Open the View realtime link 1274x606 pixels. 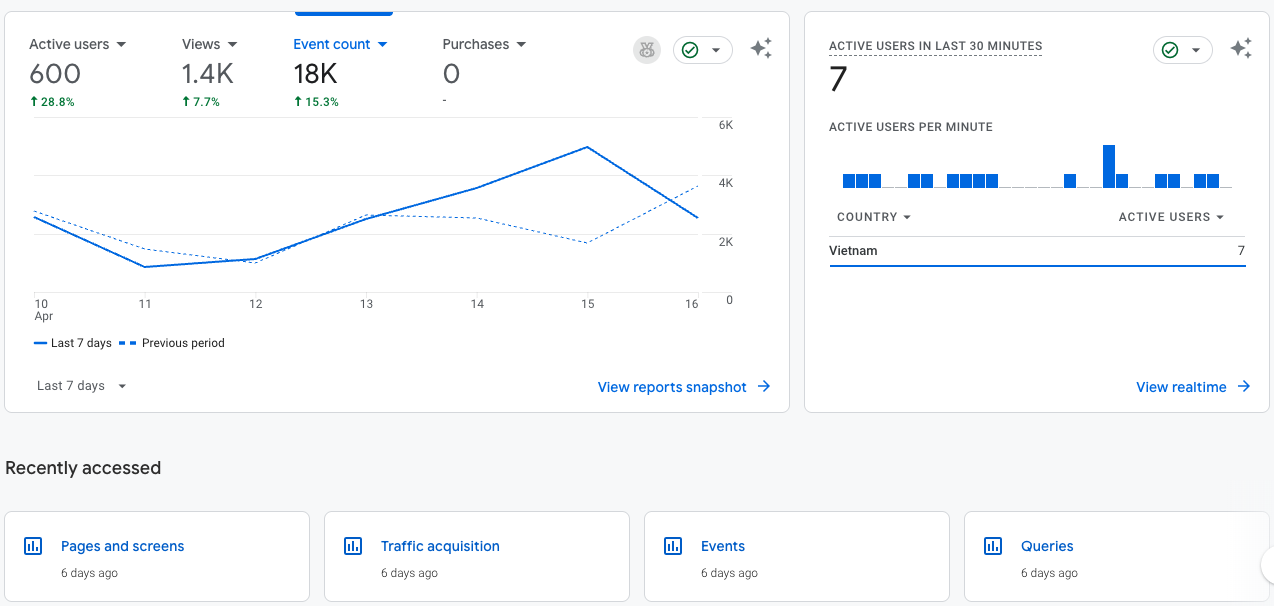[1181, 387]
